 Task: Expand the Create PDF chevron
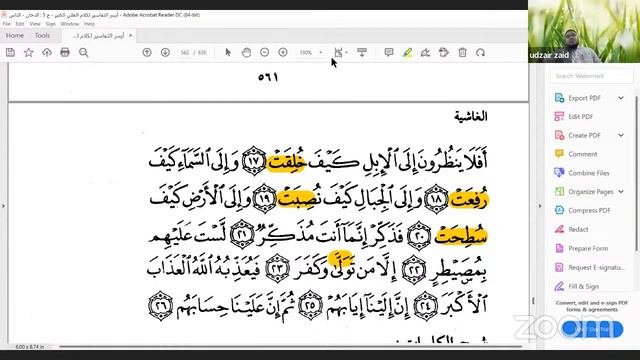click(621, 135)
